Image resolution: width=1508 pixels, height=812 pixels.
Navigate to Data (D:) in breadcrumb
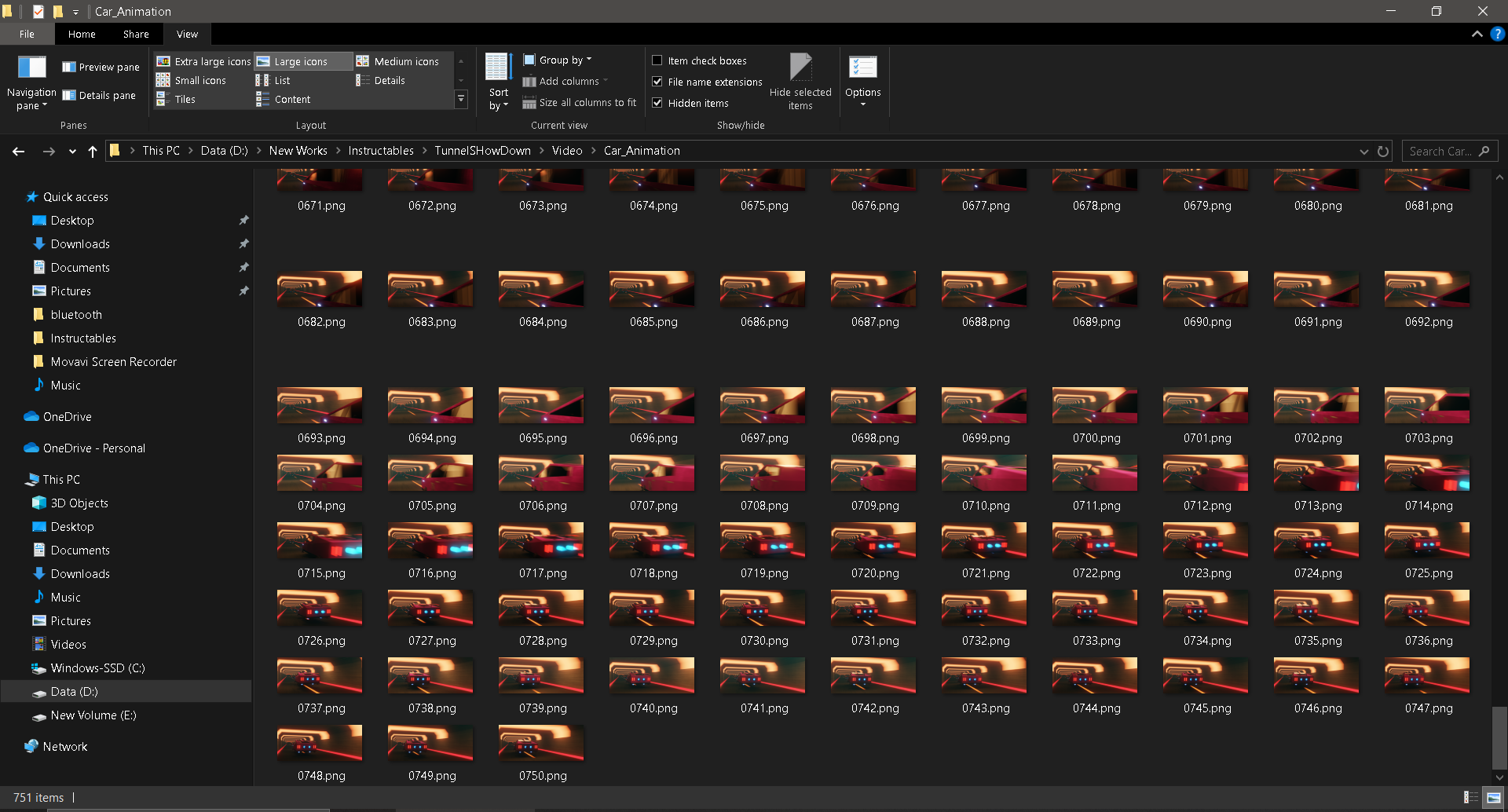(224, 151)
